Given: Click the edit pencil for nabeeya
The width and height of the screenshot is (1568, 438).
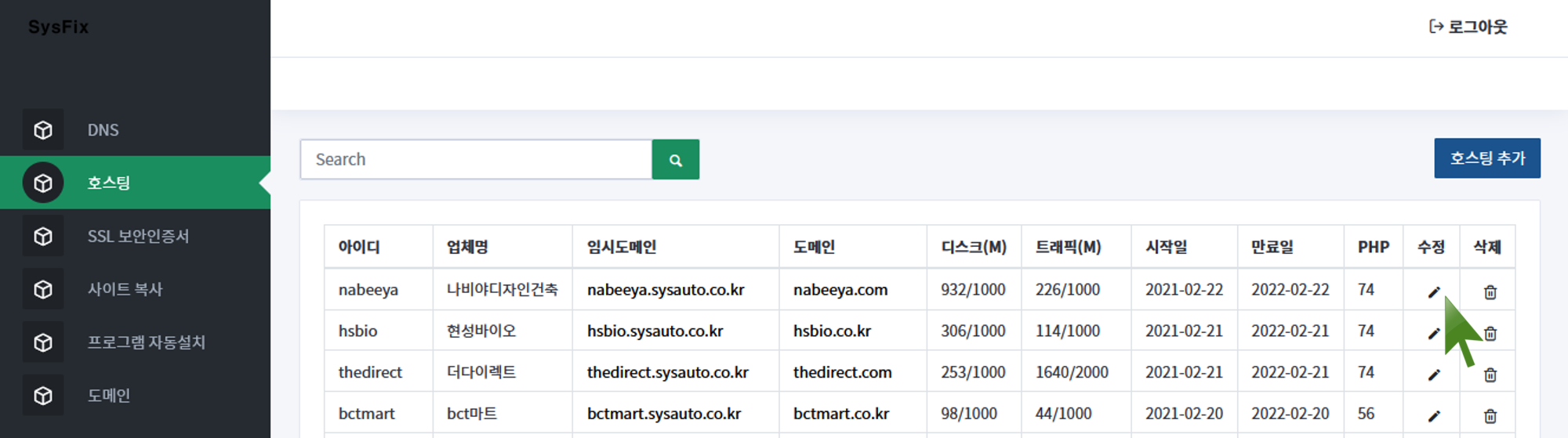Looking at the screenshot, I should 1433,292.
